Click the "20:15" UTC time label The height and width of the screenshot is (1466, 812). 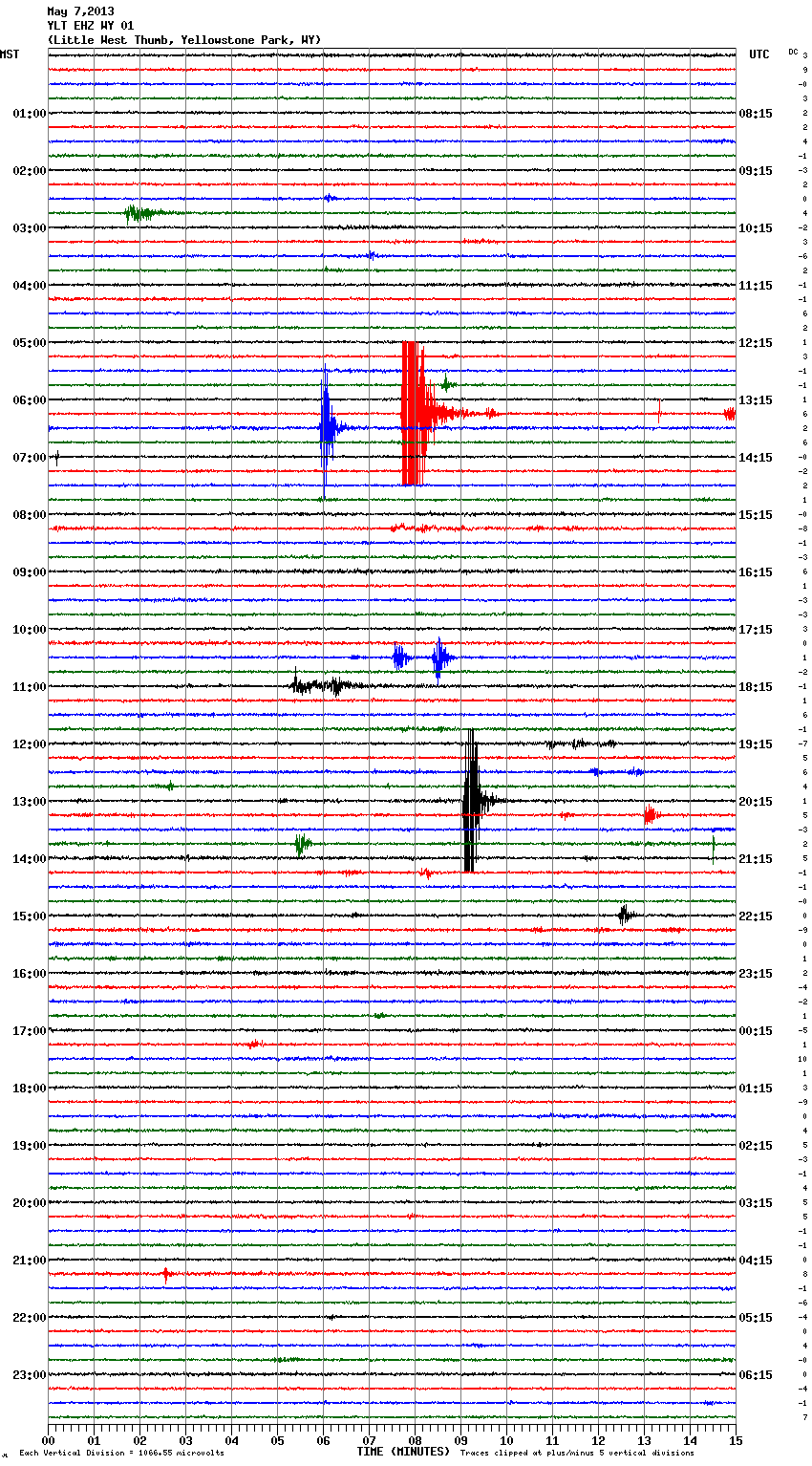click(x=756, y=802)
